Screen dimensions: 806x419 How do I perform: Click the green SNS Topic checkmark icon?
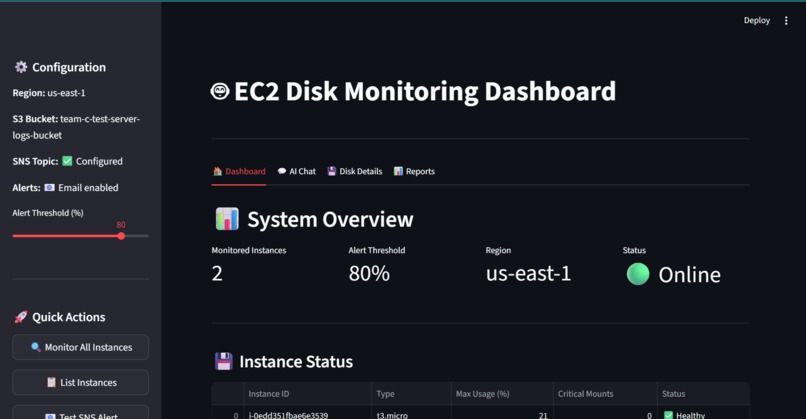point(67,161)
